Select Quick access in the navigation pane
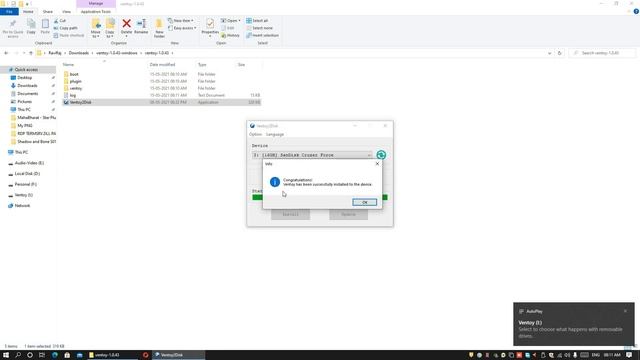This screenshot has width=640, height=360. point(26,70)
